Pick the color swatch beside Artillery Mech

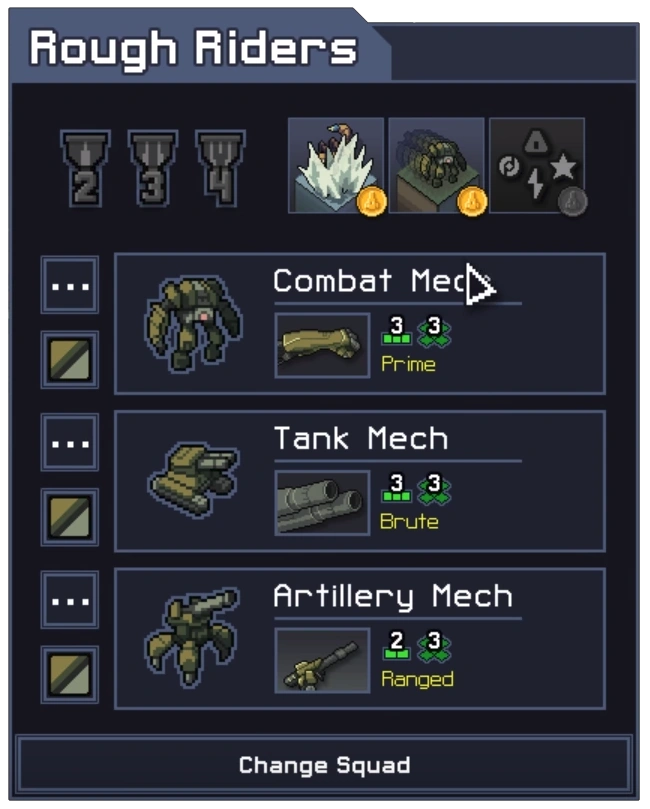[70, 674]
